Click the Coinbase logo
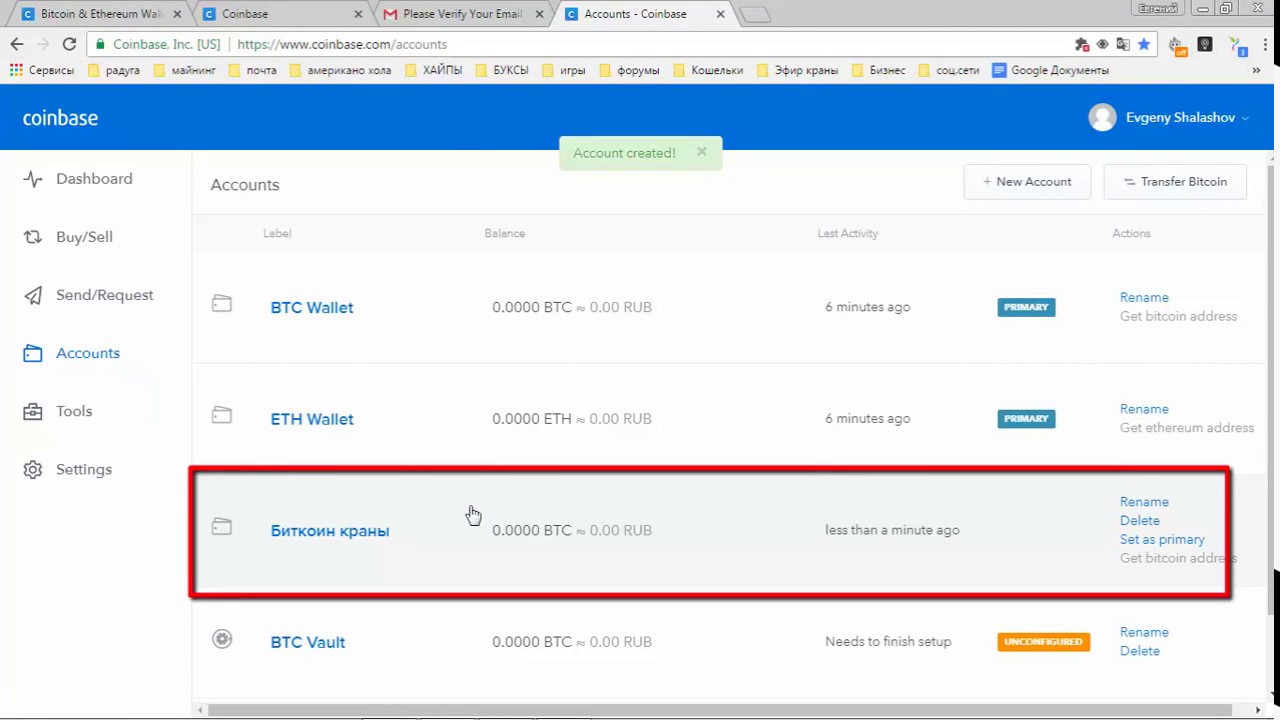This screenshot has height=720, width=1280. (60, 118)
